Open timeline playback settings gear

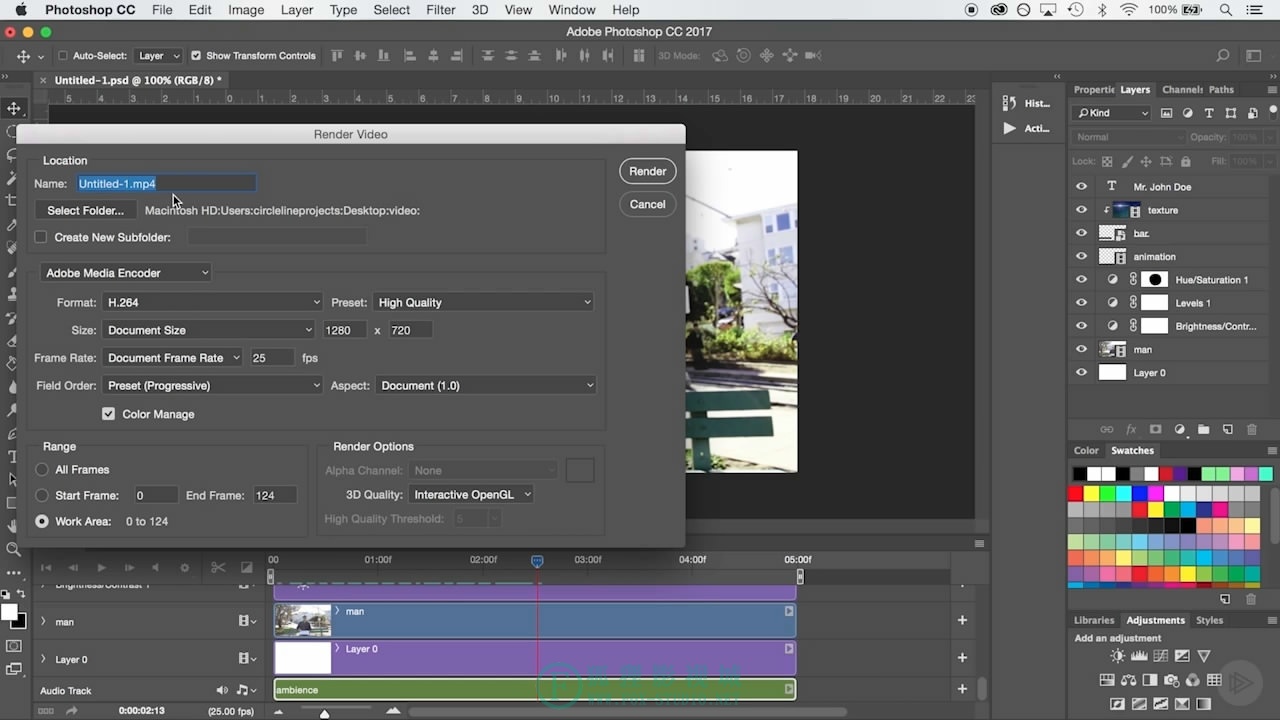[184, 568]
